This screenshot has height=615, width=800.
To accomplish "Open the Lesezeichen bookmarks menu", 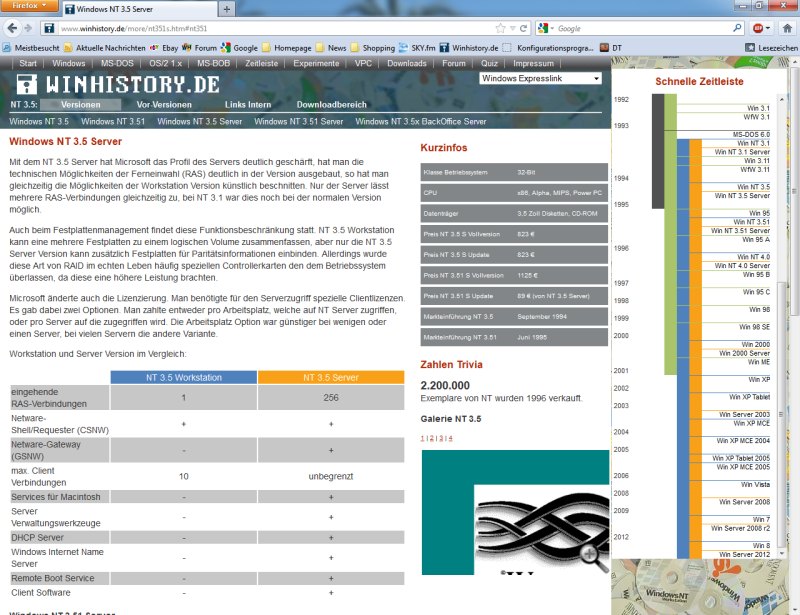I will coord(771,48).
